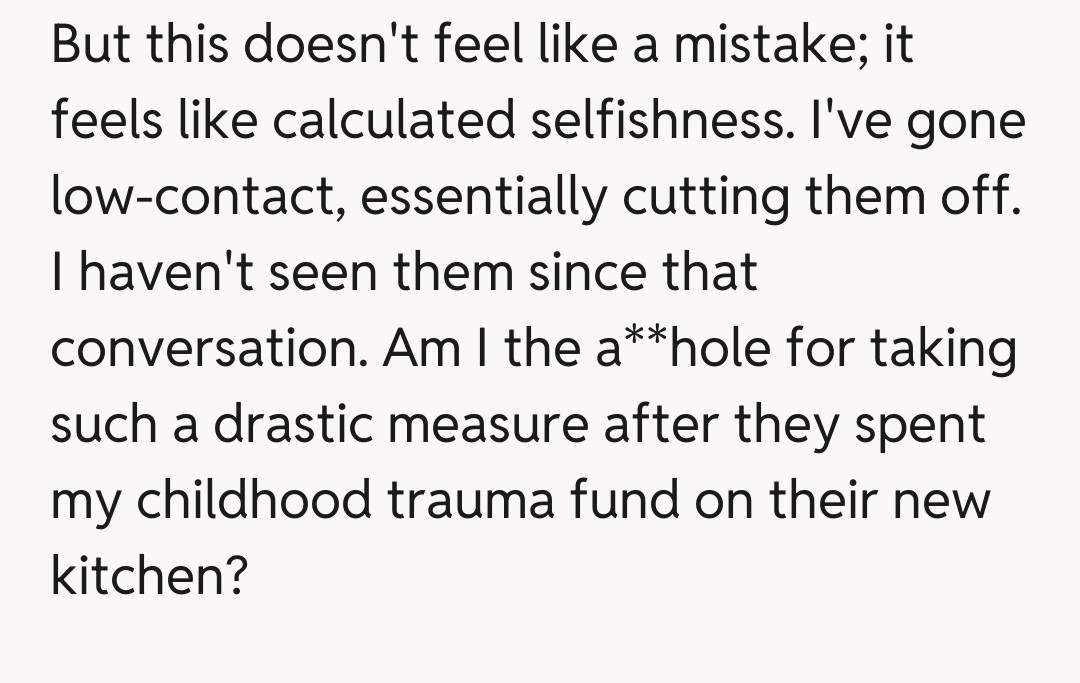Click the word "trauma"
The height and width of the screenshot is (683, 1080).
pyautogui.click(x=468, y=501)
